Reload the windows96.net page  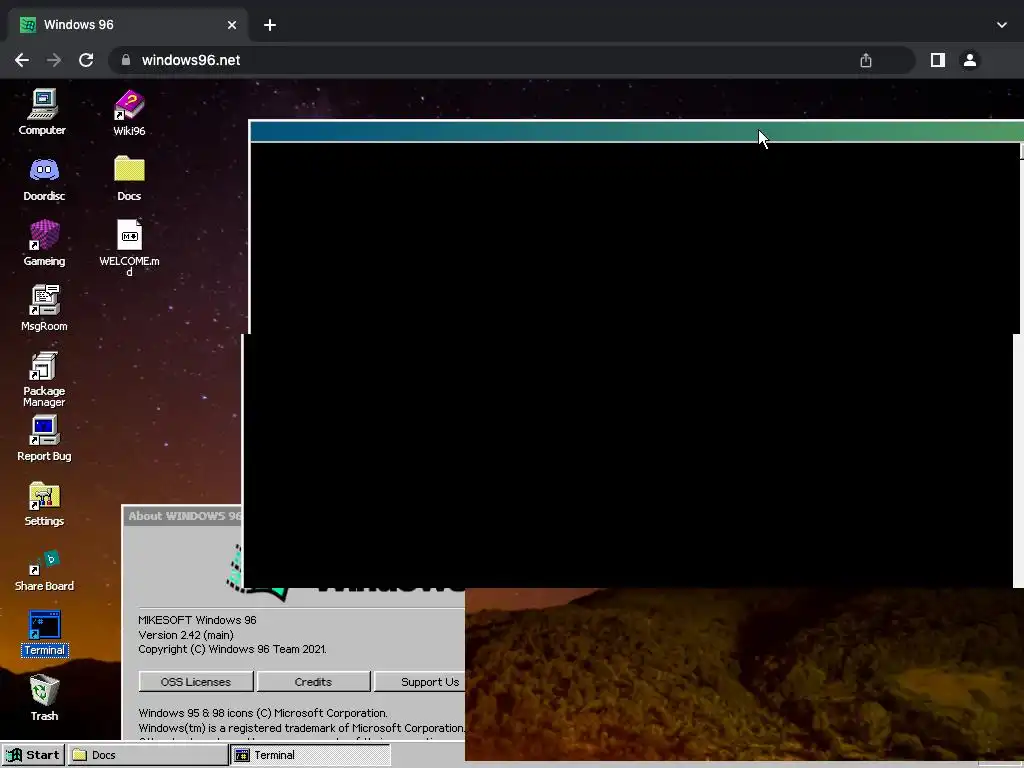pos(86,60)
